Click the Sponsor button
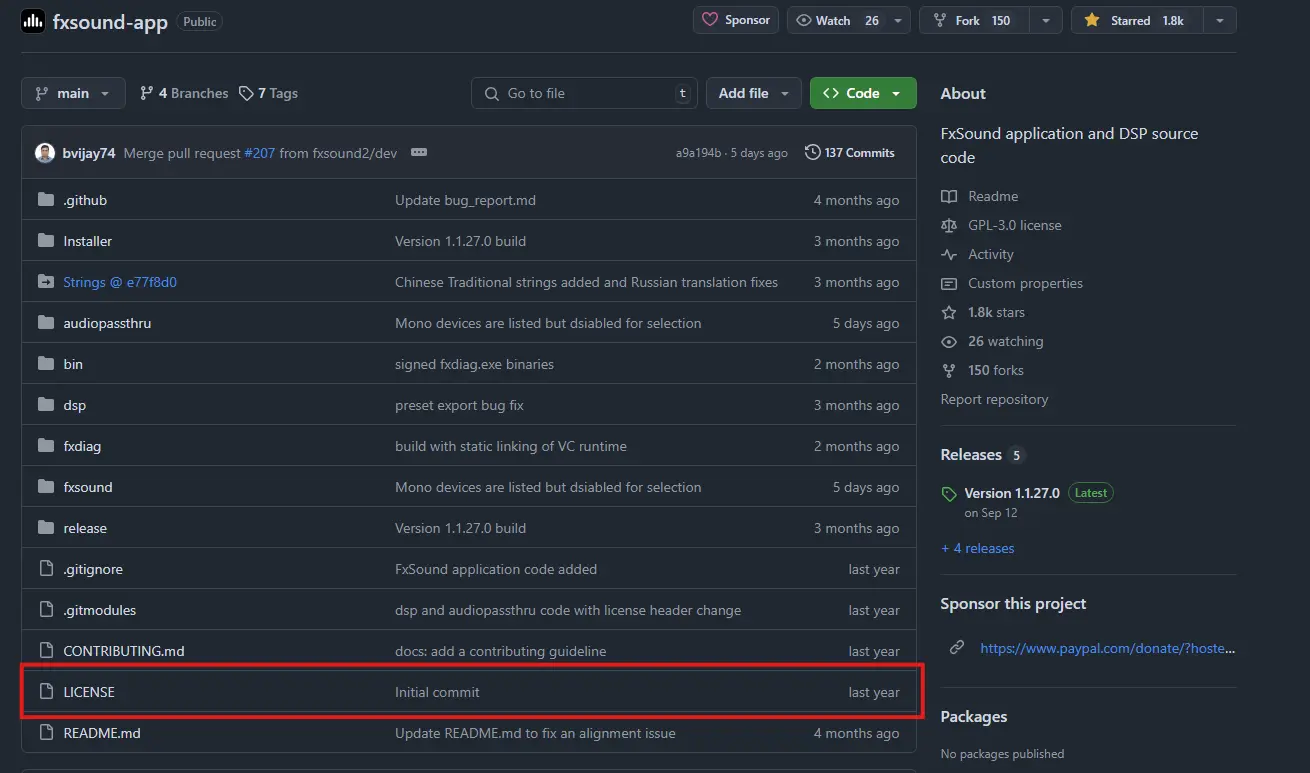This screenshot has height=773, width=1310. pos(736,20)
